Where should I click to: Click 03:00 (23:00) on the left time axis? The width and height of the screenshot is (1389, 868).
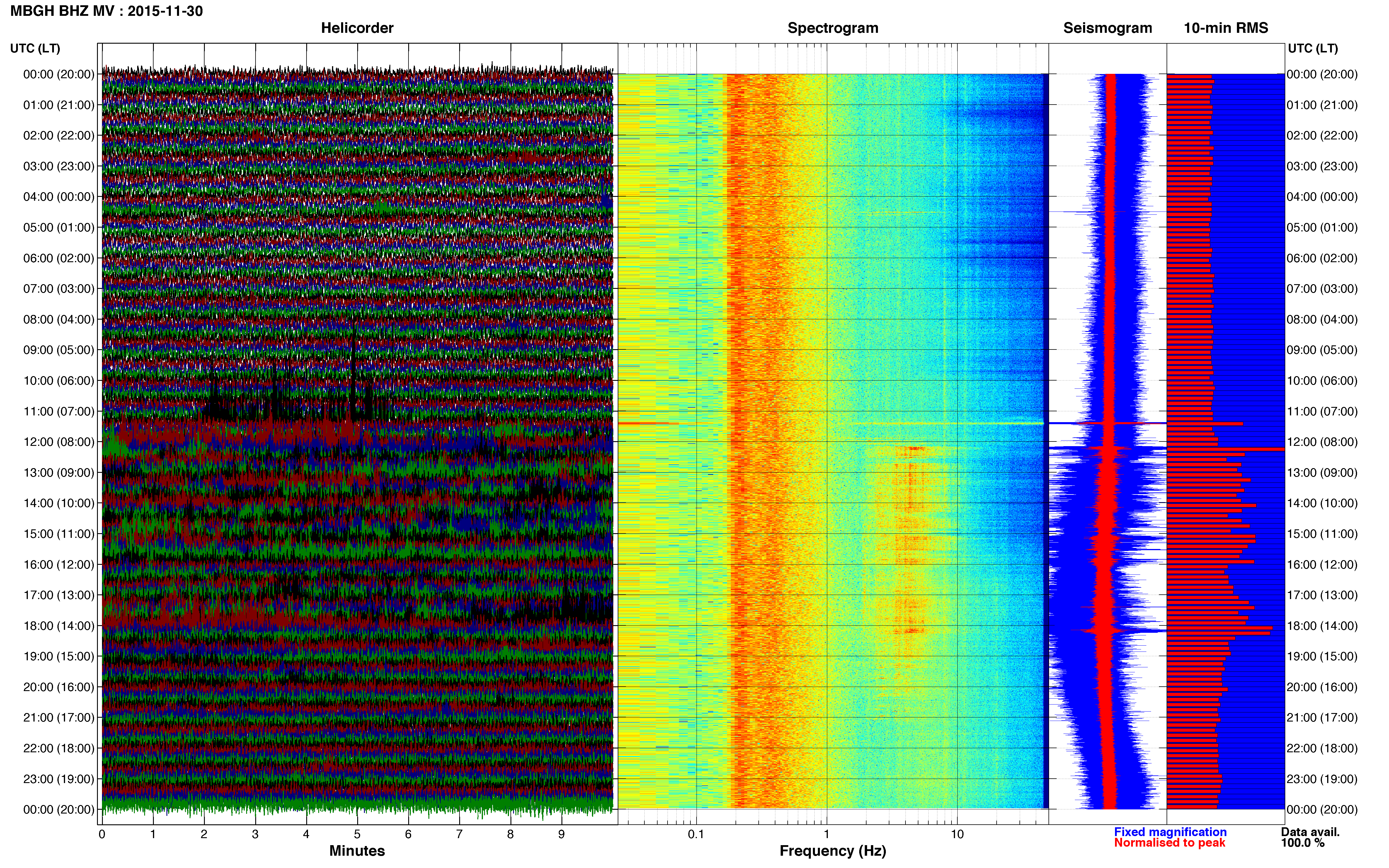point(59,166)
